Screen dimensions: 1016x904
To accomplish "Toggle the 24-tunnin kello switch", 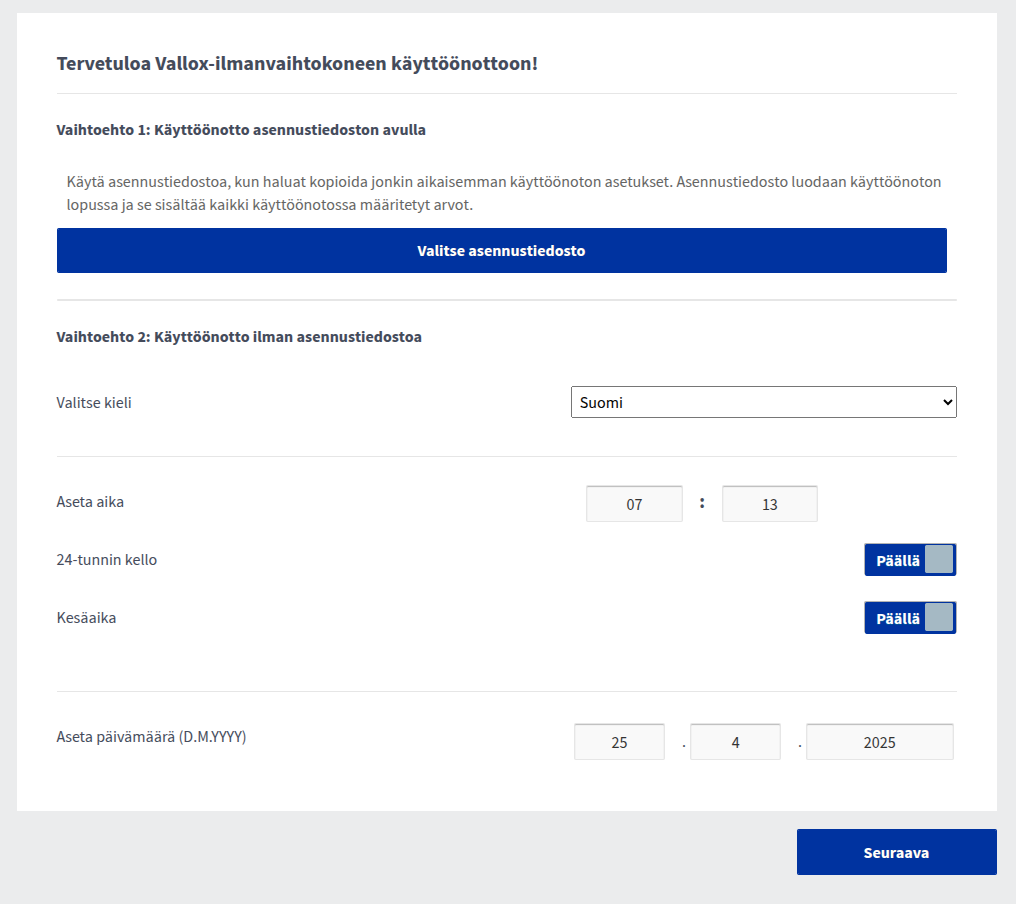I will [x=910, y=560].
